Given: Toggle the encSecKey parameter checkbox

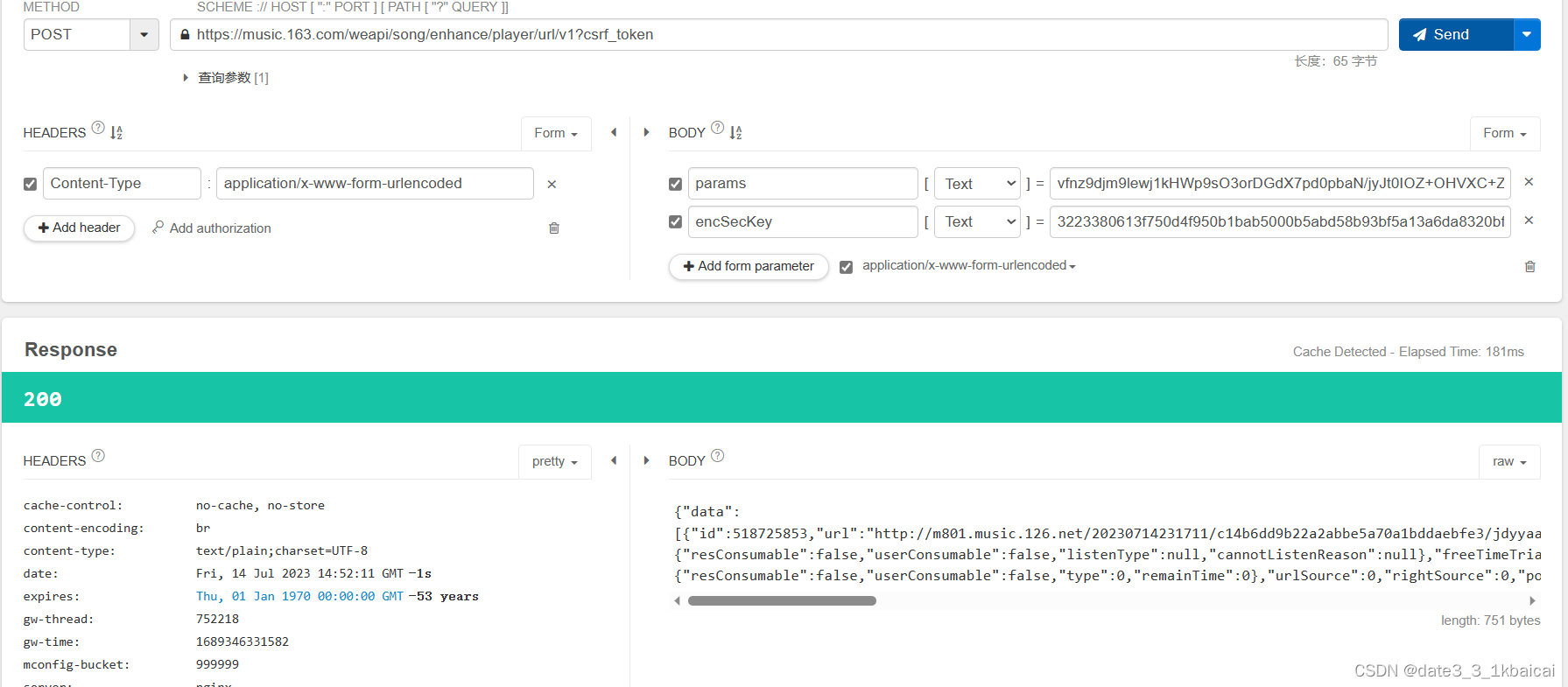Looking at the screenshot, I should tap(675, 222).
